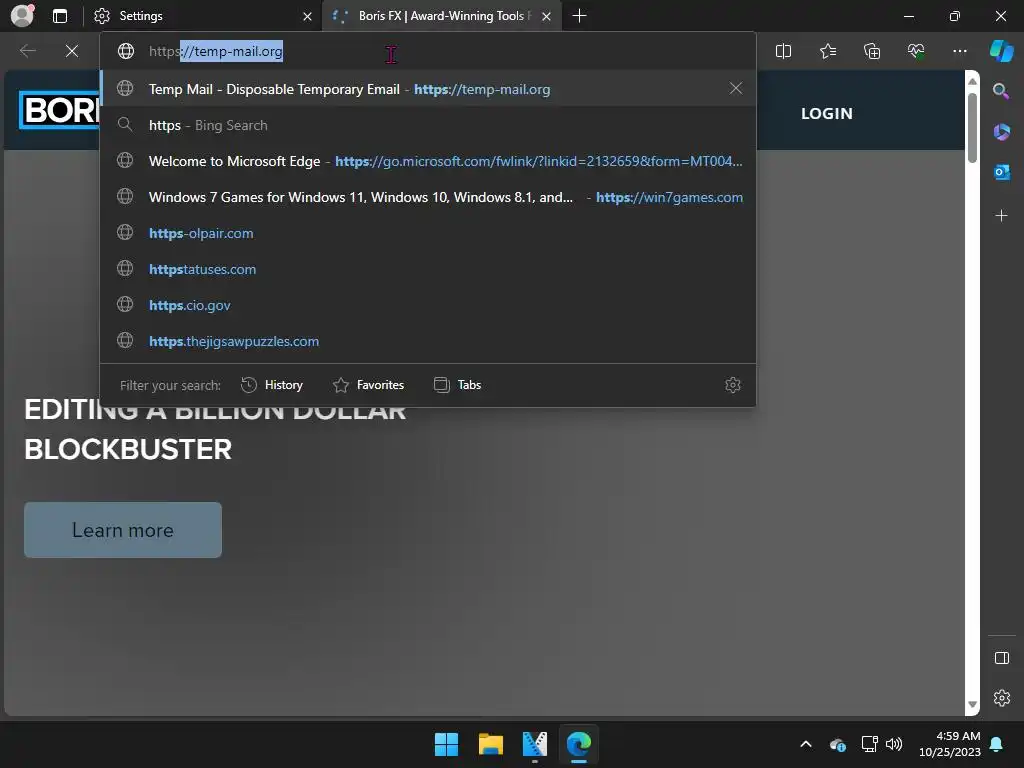Choose https.cio.gov suggestion

pyautogui.click(x=428, y=304)
